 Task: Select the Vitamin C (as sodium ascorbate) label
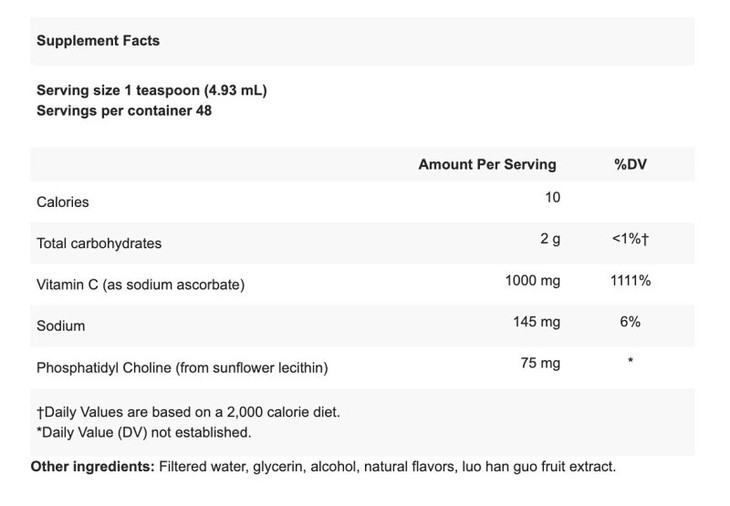(x=140, y=284)
